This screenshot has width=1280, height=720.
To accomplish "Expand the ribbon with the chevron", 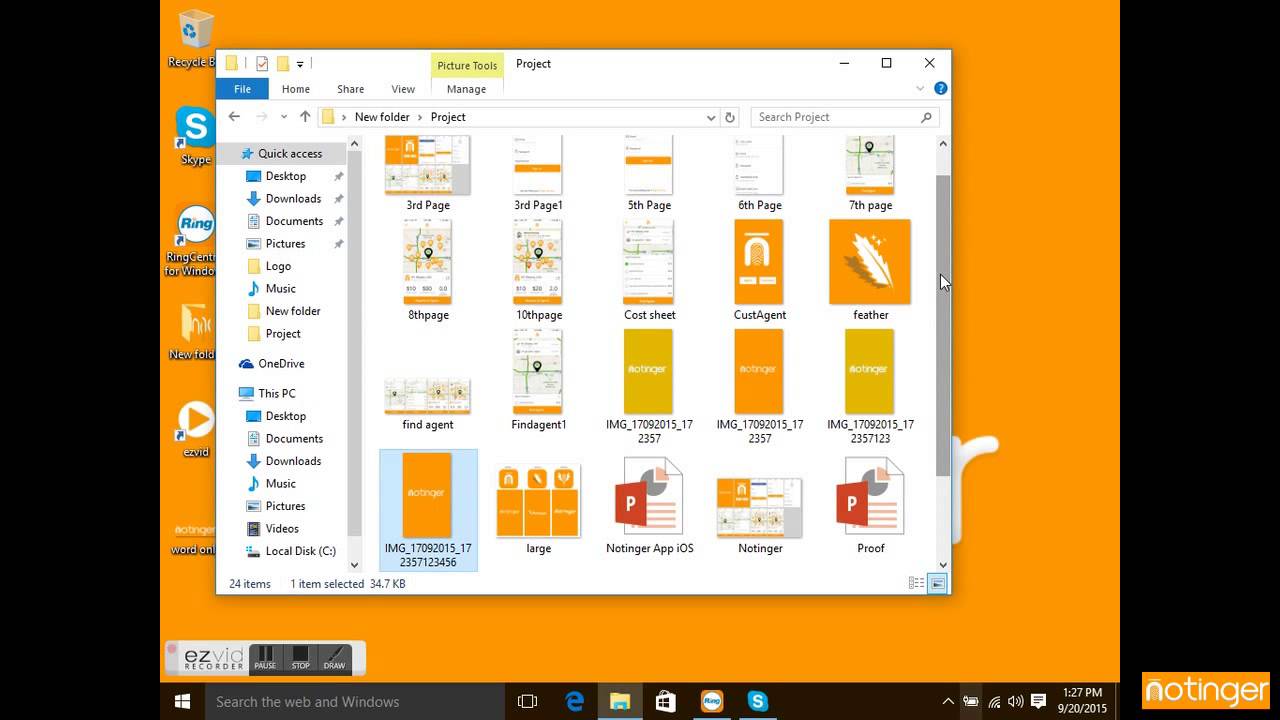I will point(920,88).
